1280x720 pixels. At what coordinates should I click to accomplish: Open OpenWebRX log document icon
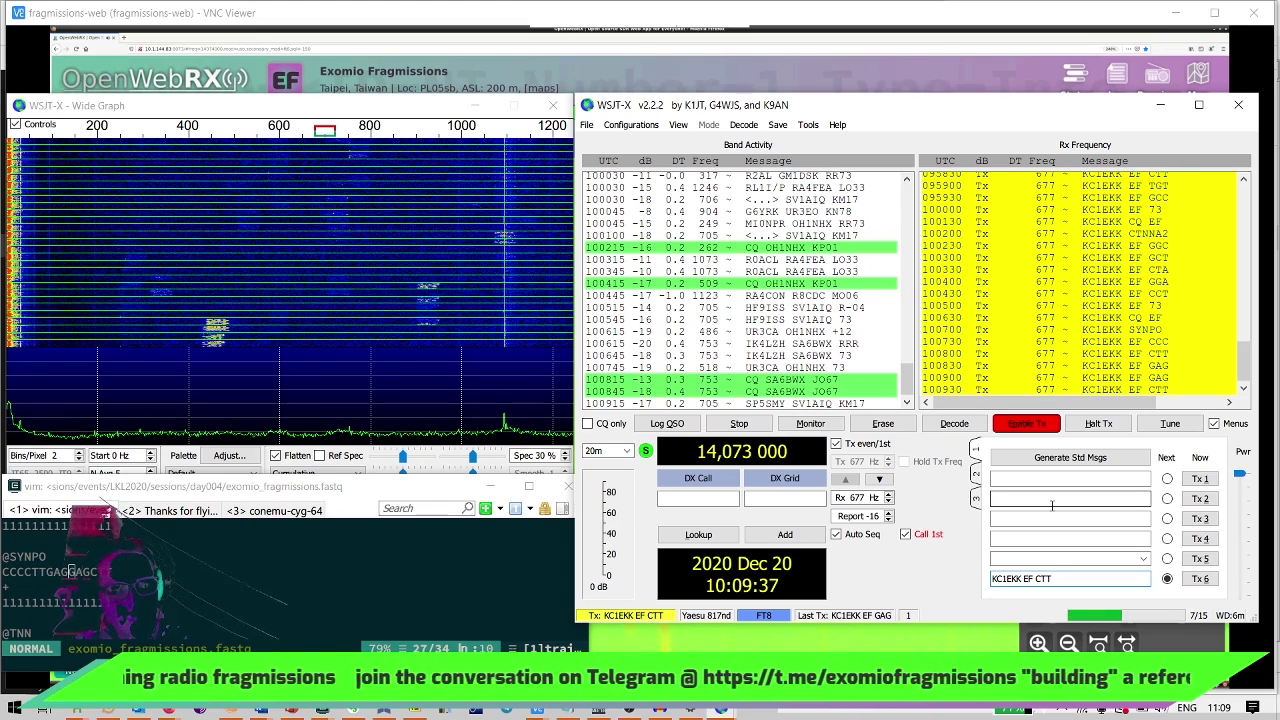[x=1117, y=75]
